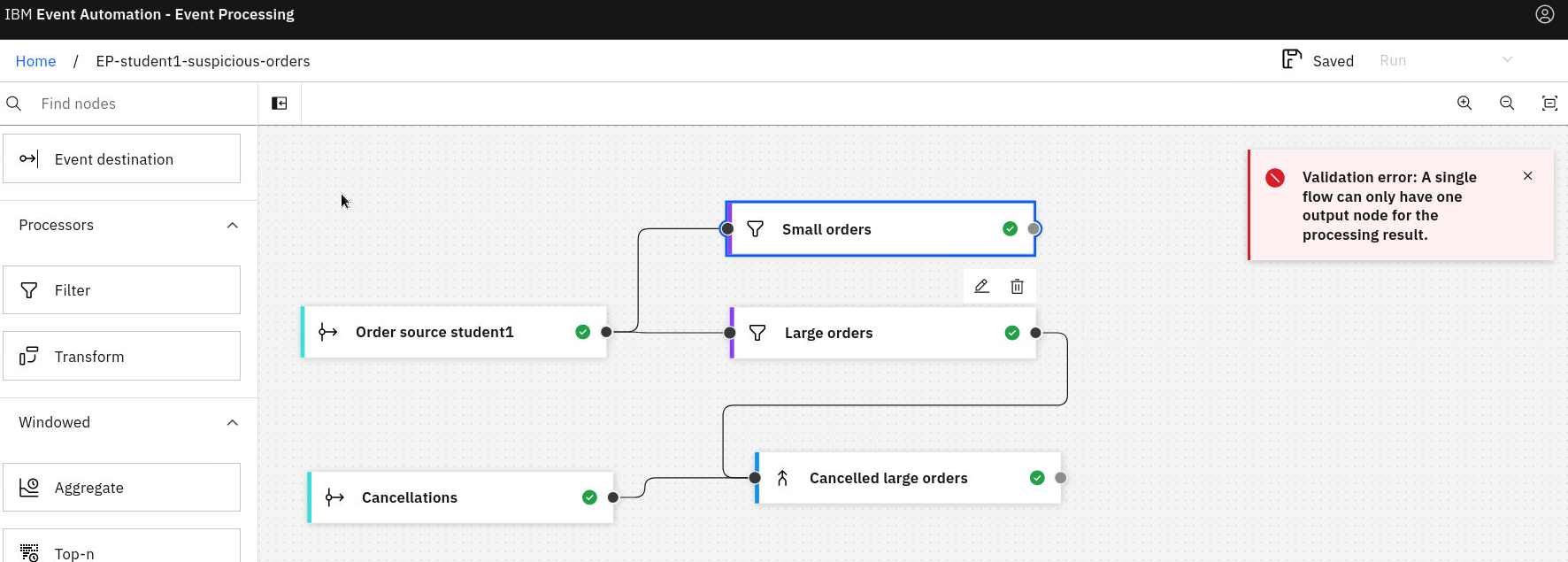Open the Run dropdown chevron
Viewport: 1568px width, 562px height.
(1507, 60)
